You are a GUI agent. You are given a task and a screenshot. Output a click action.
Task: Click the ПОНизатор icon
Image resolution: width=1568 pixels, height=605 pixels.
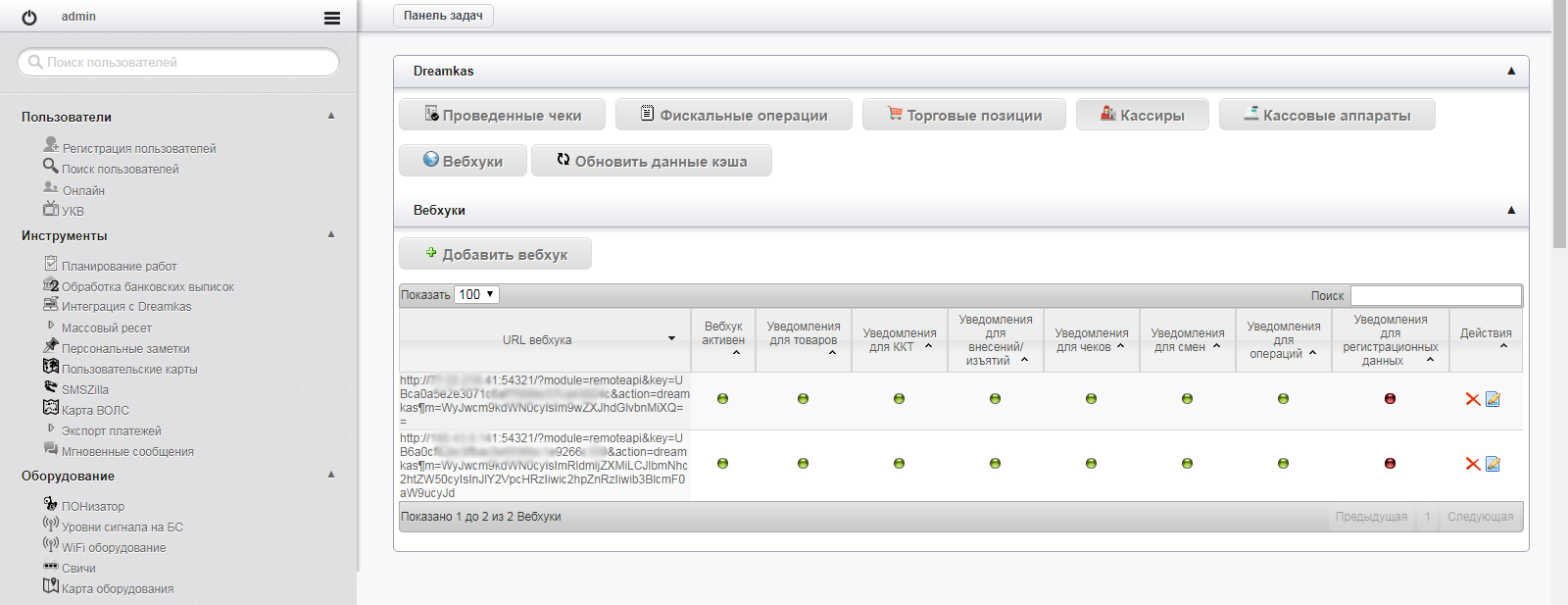(x=51, y=503)
